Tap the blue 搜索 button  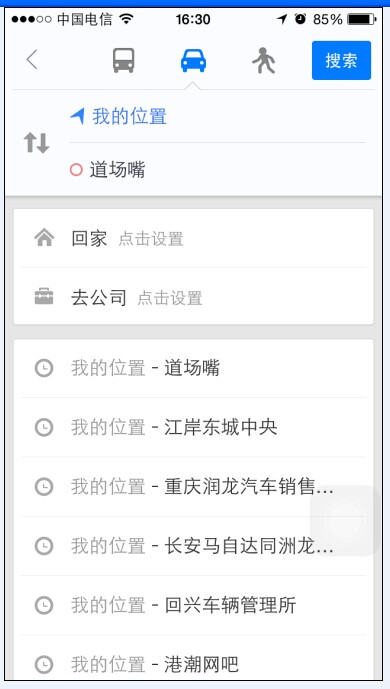[x=341, y=60]
